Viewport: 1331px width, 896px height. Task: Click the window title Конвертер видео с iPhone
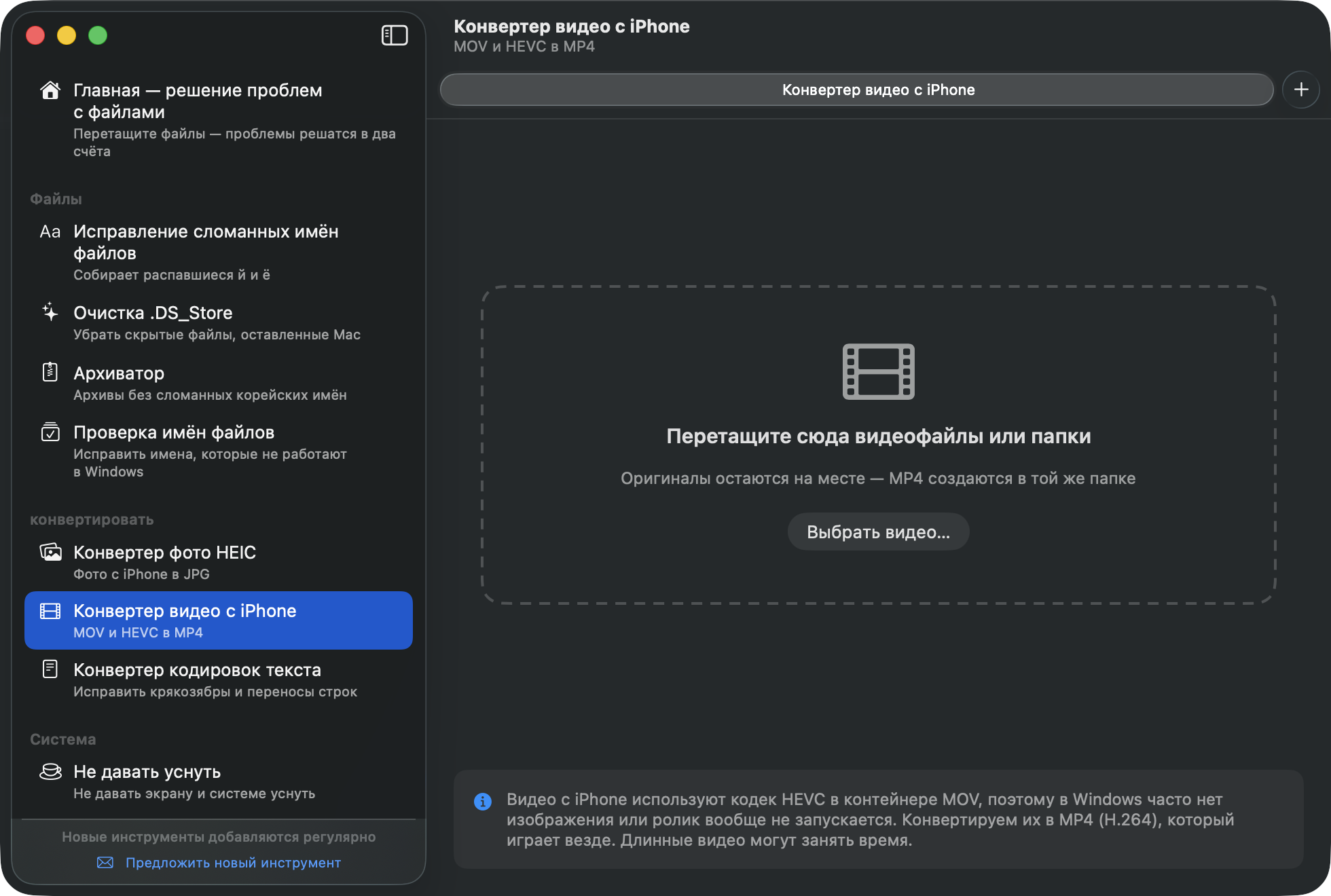(572, 26)
